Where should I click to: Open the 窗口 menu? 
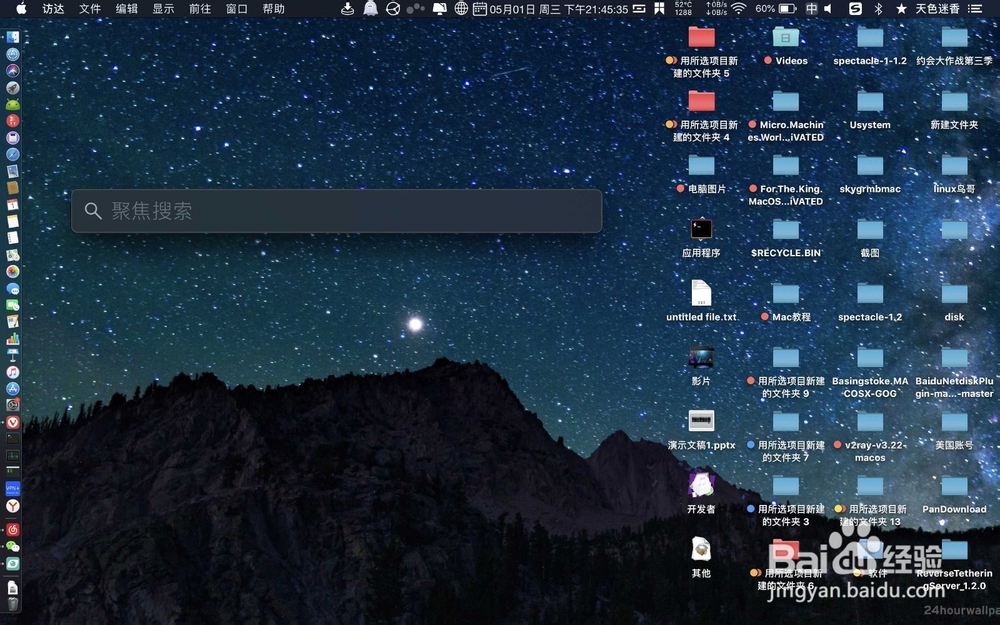(x=237, y=8)
